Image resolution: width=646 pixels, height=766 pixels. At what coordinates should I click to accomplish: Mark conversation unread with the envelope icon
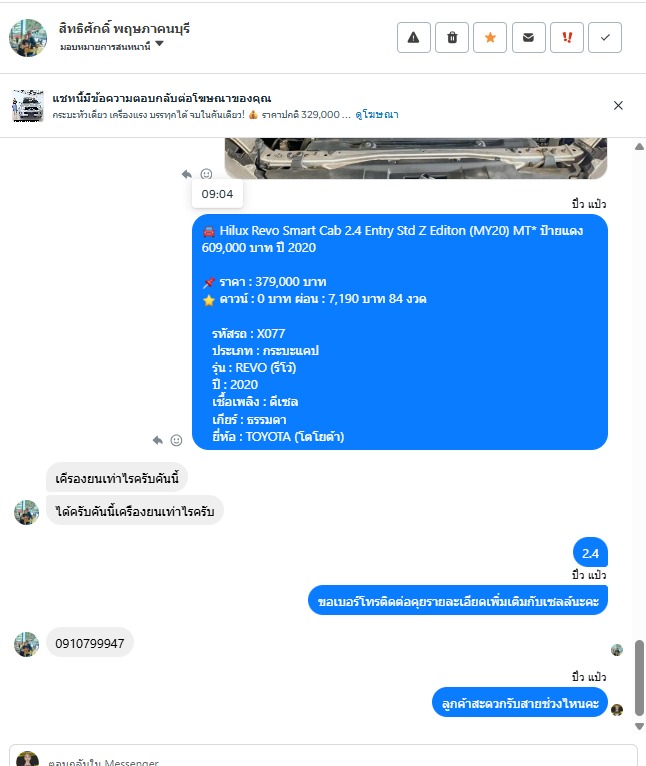528,38
